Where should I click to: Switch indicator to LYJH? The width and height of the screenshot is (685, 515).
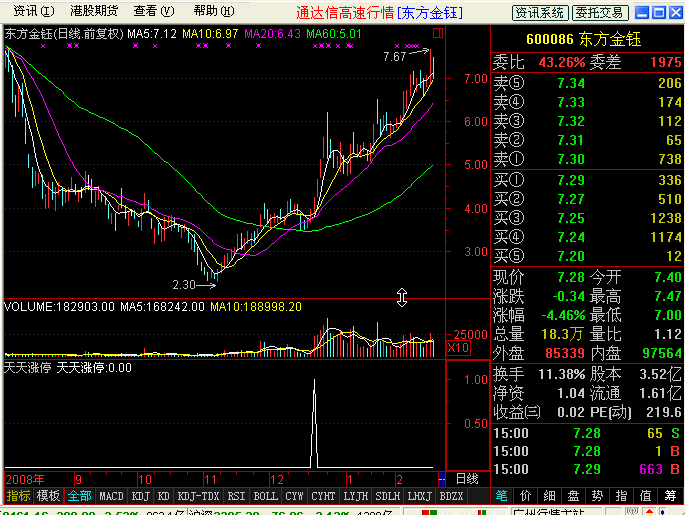click(355, 496)
